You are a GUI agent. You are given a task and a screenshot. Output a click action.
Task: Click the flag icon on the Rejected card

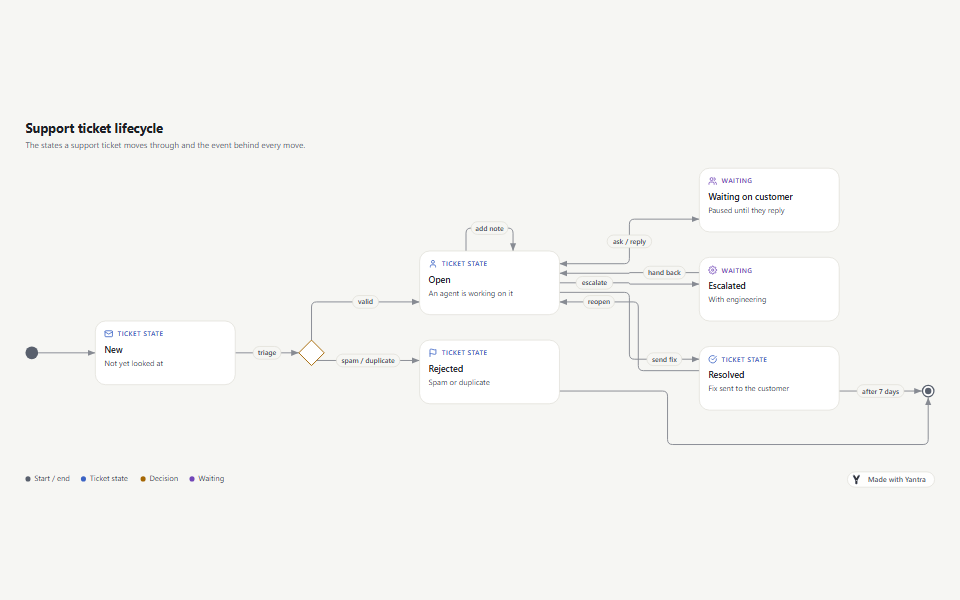[x=433, y=353]
